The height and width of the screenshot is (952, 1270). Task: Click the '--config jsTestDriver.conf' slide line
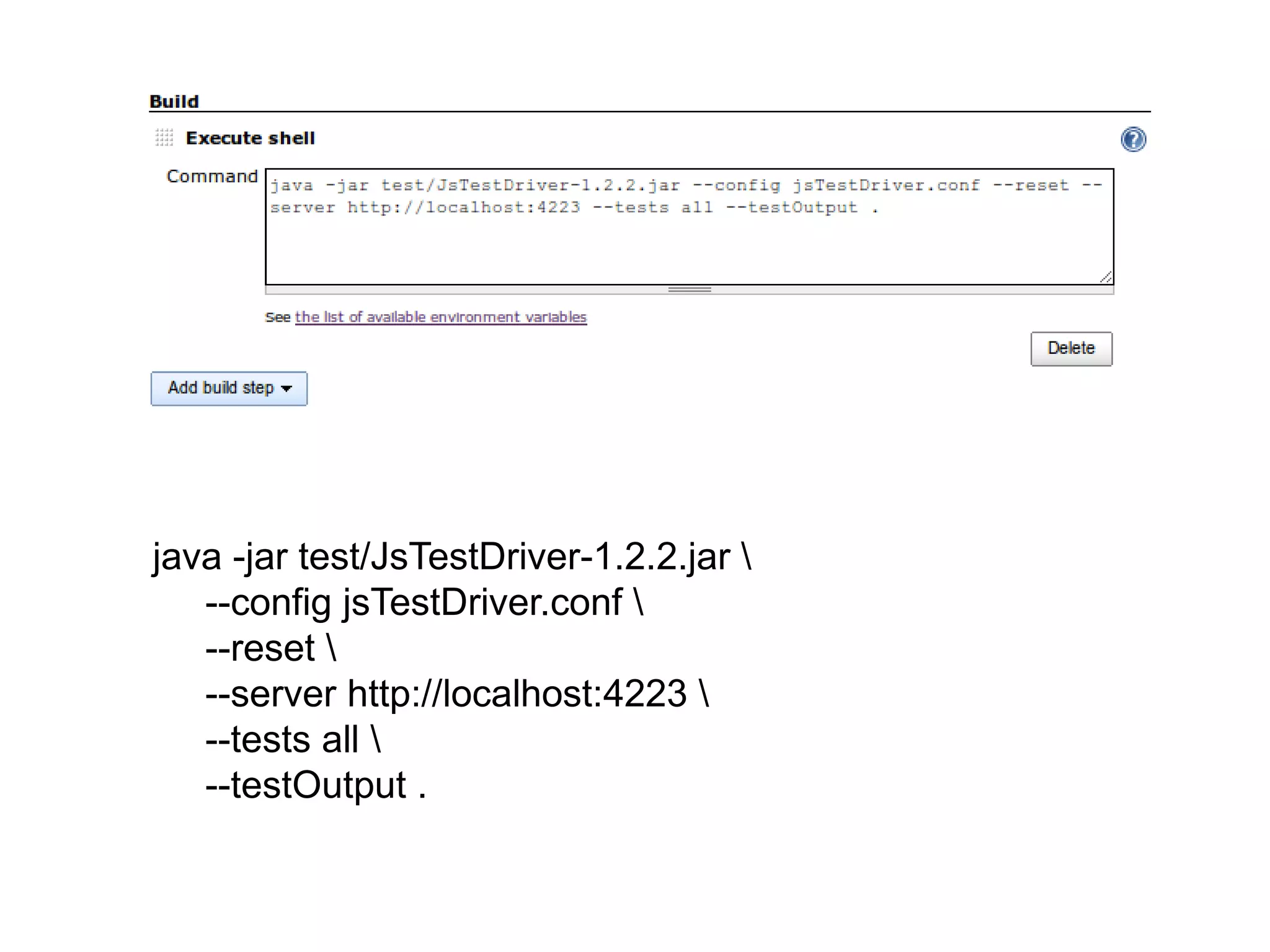[424, 602]
